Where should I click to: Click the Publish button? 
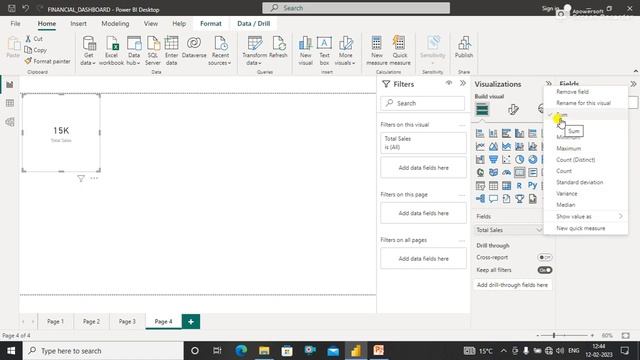tap(464, 47)
